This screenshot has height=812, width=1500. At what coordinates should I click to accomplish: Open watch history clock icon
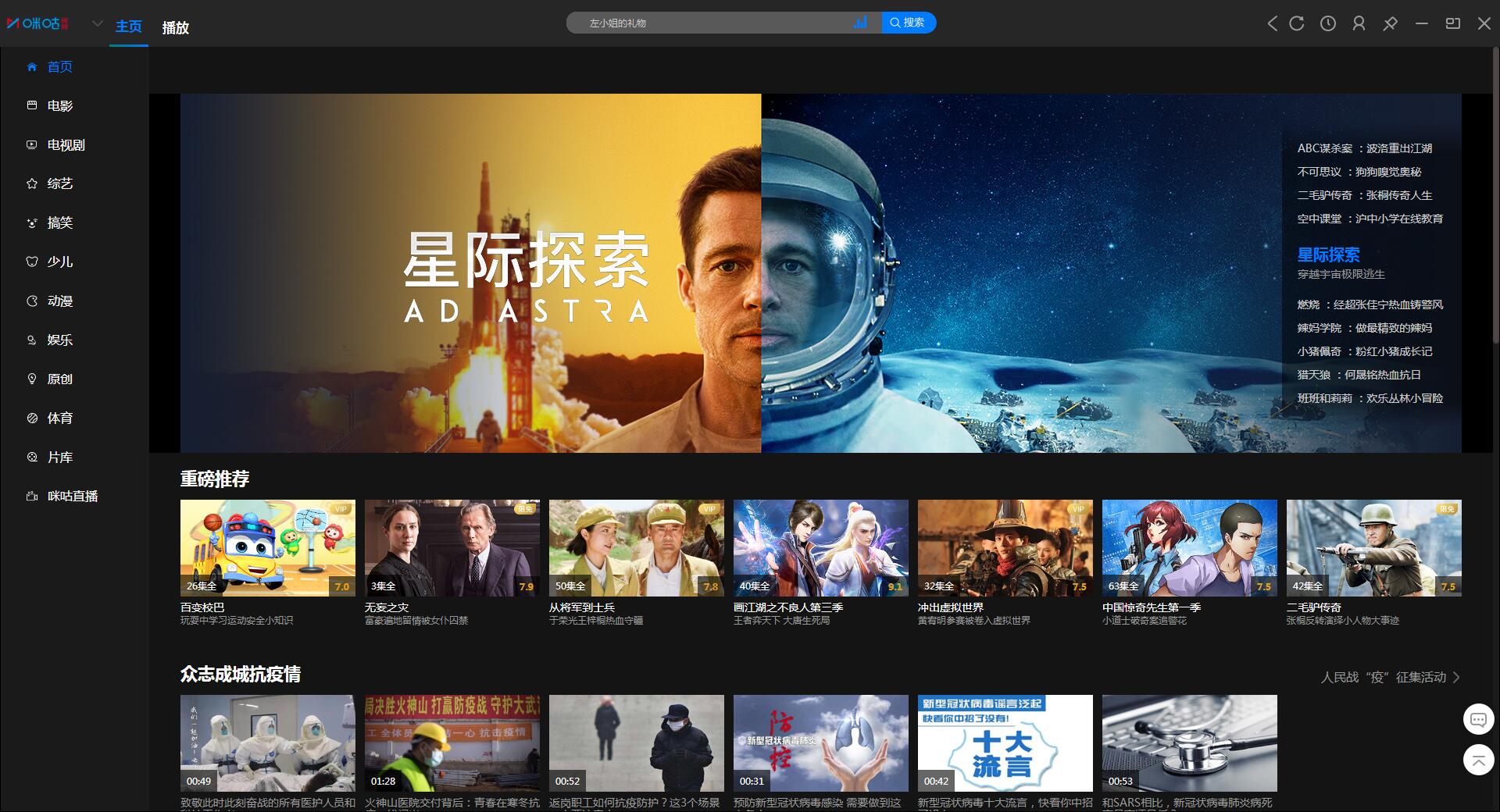[x=1328, y=23]
